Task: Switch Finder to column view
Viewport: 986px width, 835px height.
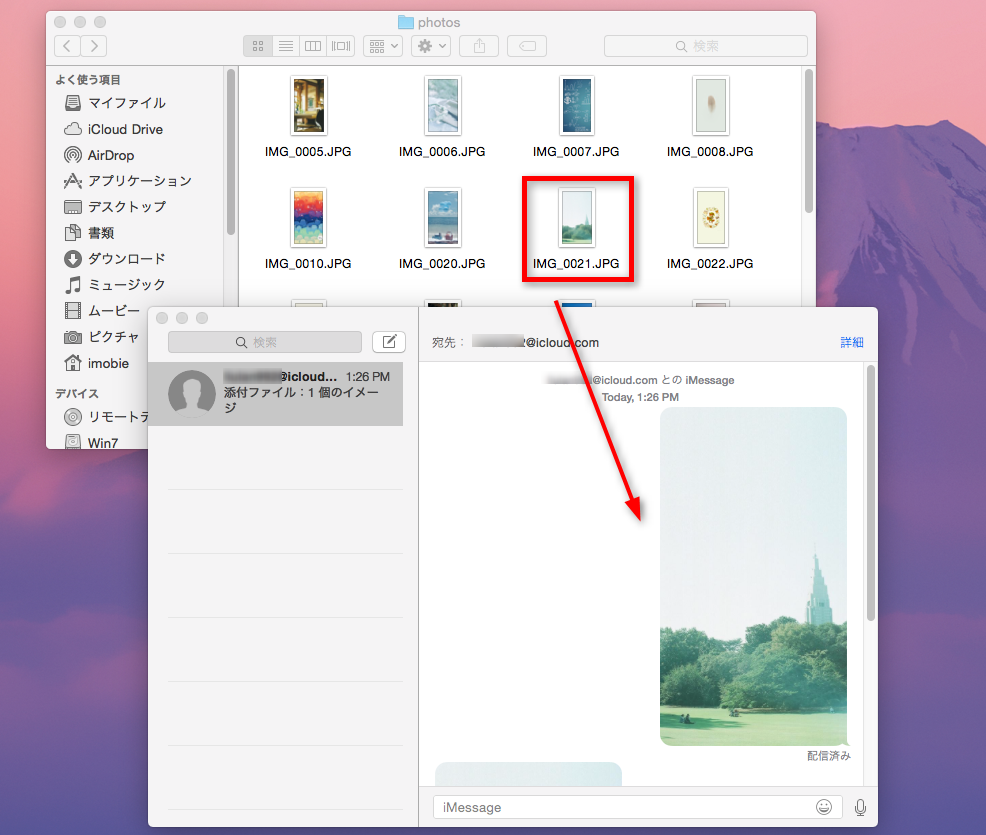Action: pos(313,46)
